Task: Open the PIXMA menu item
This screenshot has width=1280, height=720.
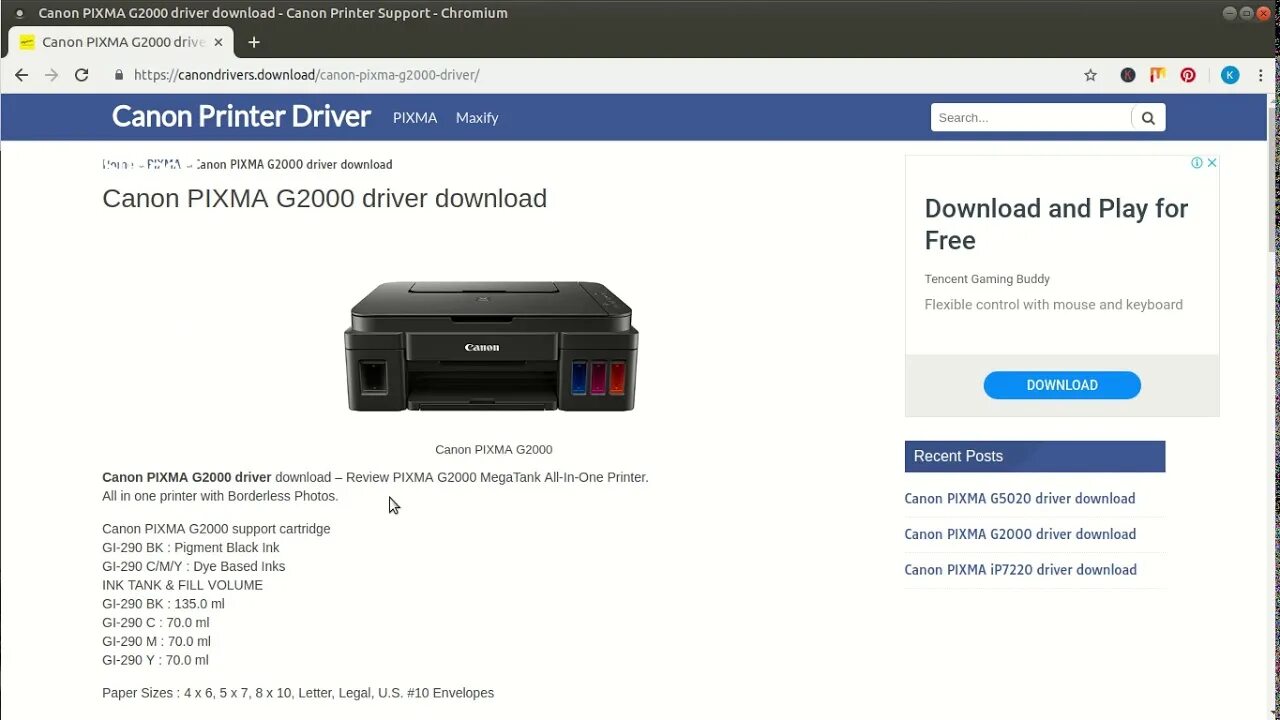Action: point(415,118)
